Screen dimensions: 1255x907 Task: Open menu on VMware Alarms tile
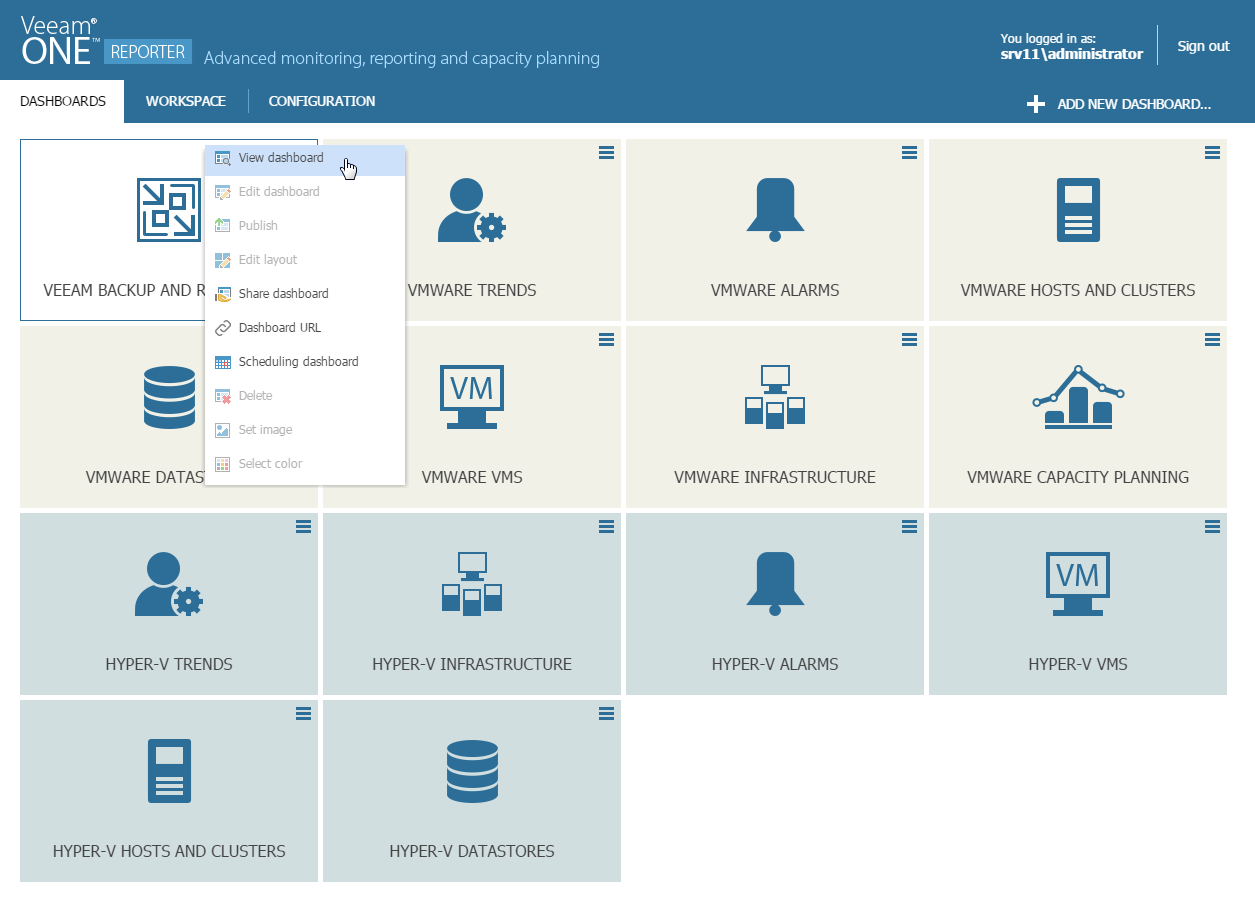pyautogui.click(x=909, y=152)
